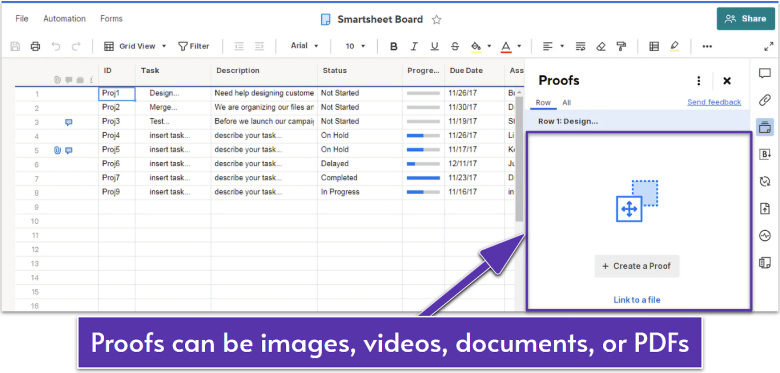Toggle Bold formatting

click(393, 46)
